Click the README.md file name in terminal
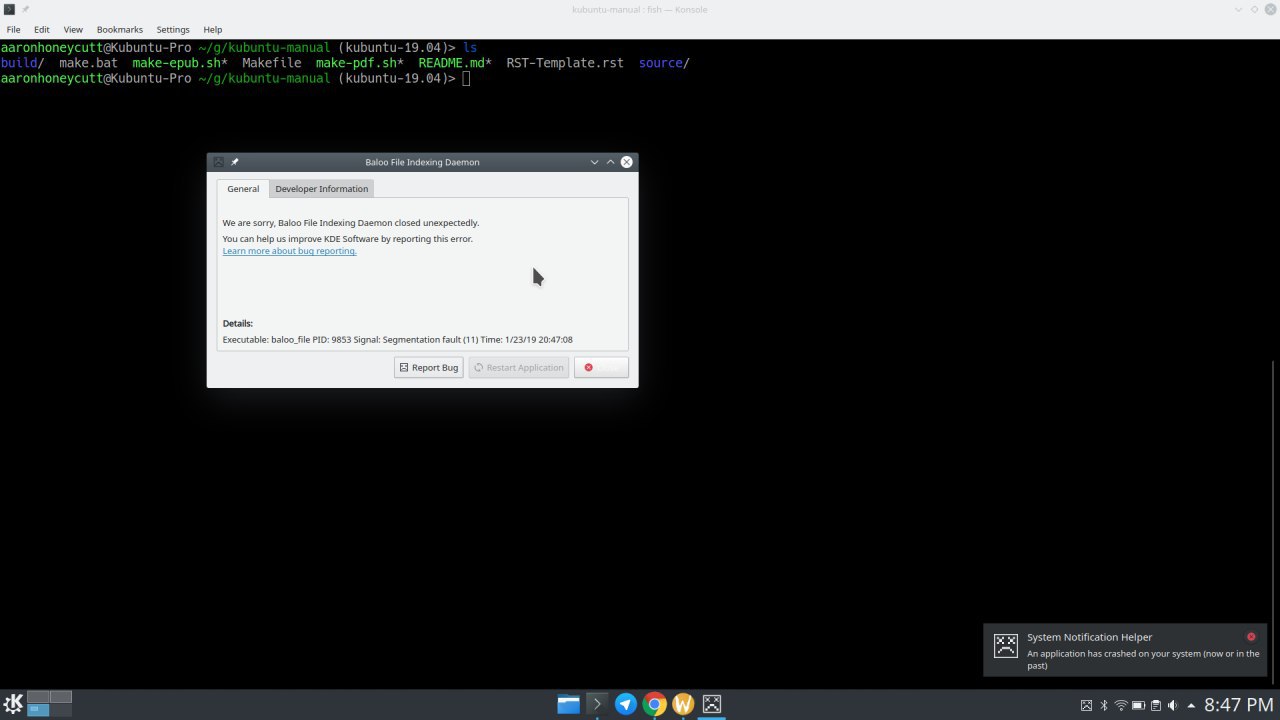1280x720 pixels. tap(451, 63)
